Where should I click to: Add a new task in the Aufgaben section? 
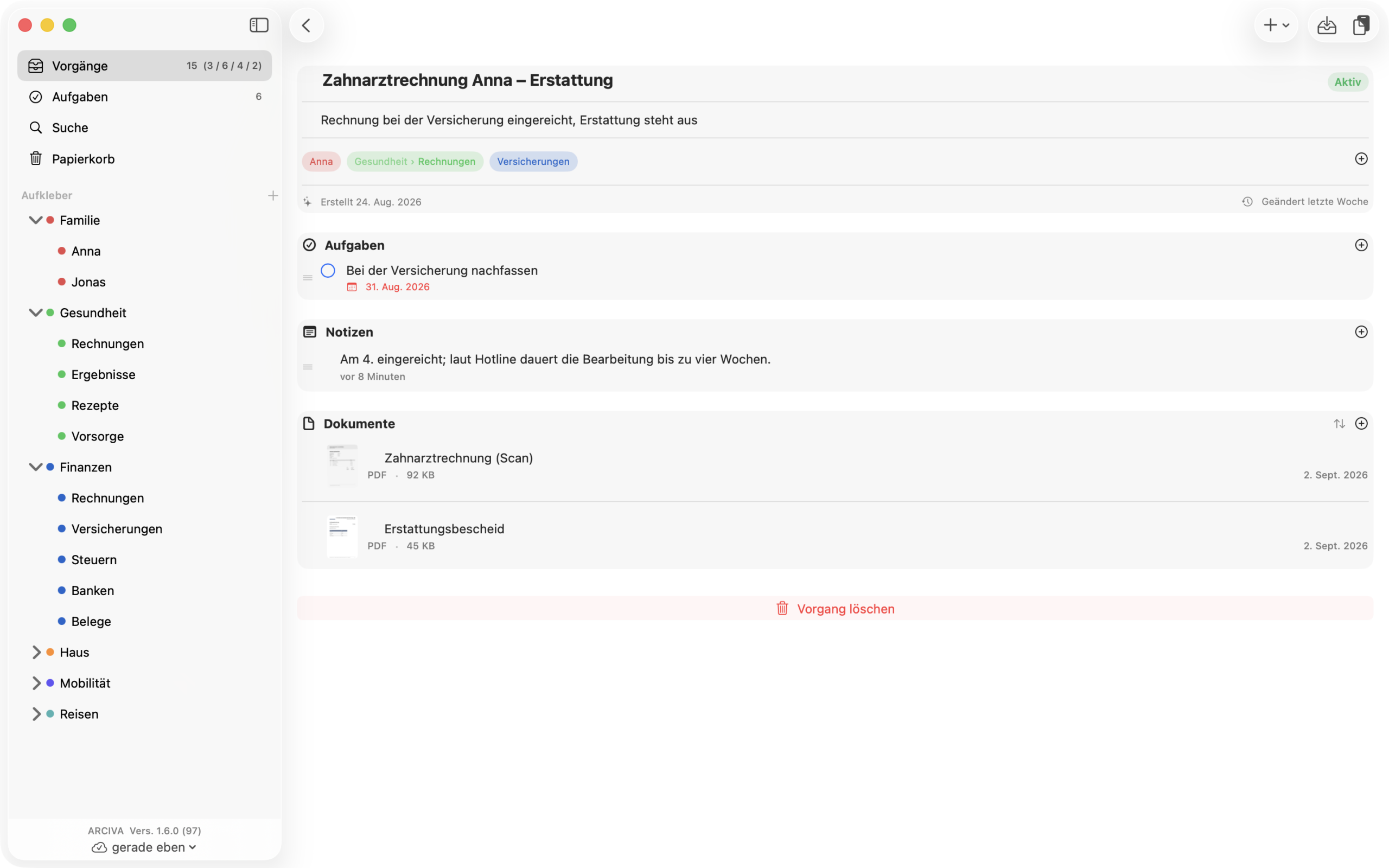pos(1361,245)
